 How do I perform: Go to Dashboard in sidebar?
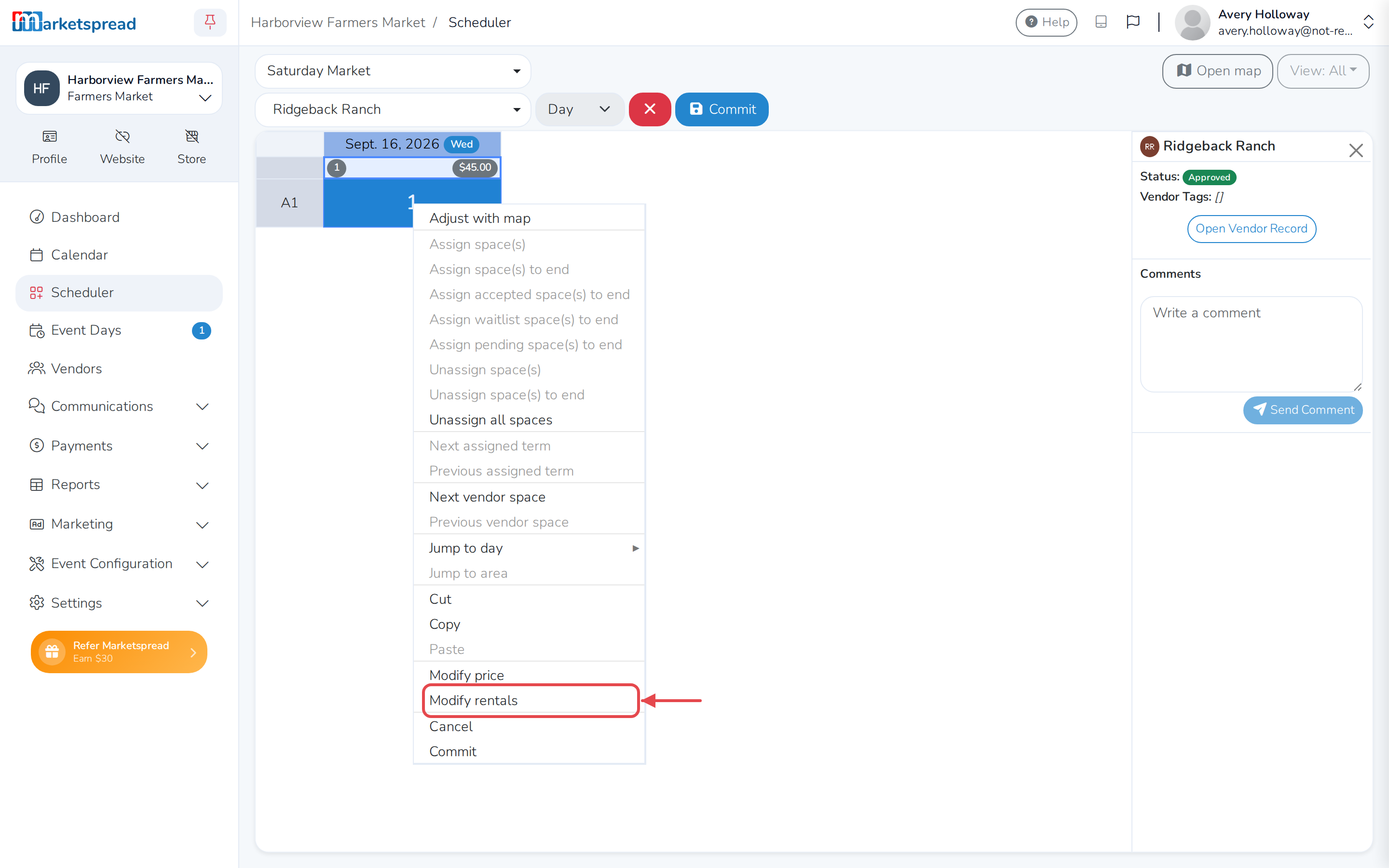119,217
